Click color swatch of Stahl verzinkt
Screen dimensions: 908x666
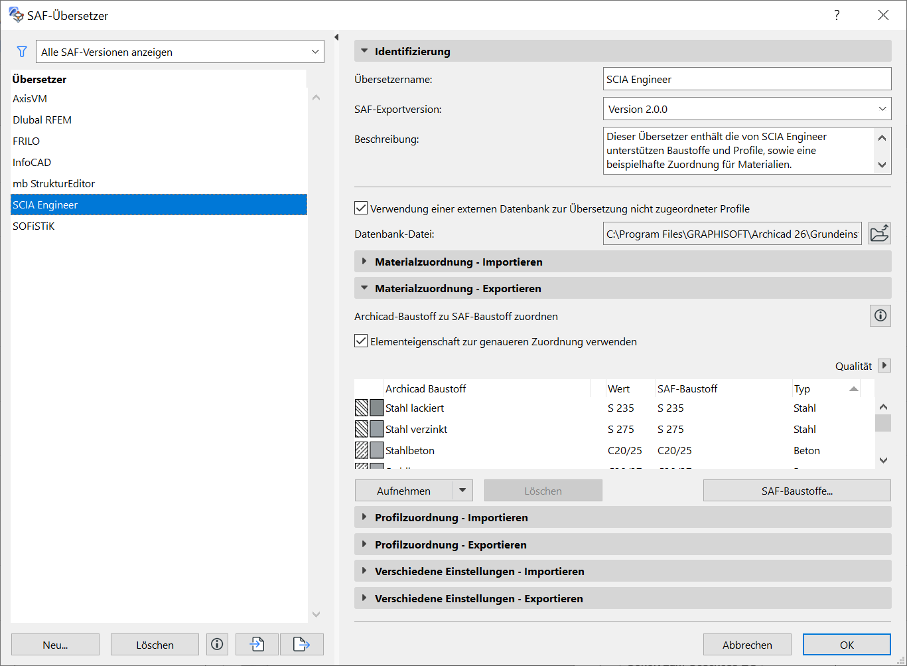376,429
